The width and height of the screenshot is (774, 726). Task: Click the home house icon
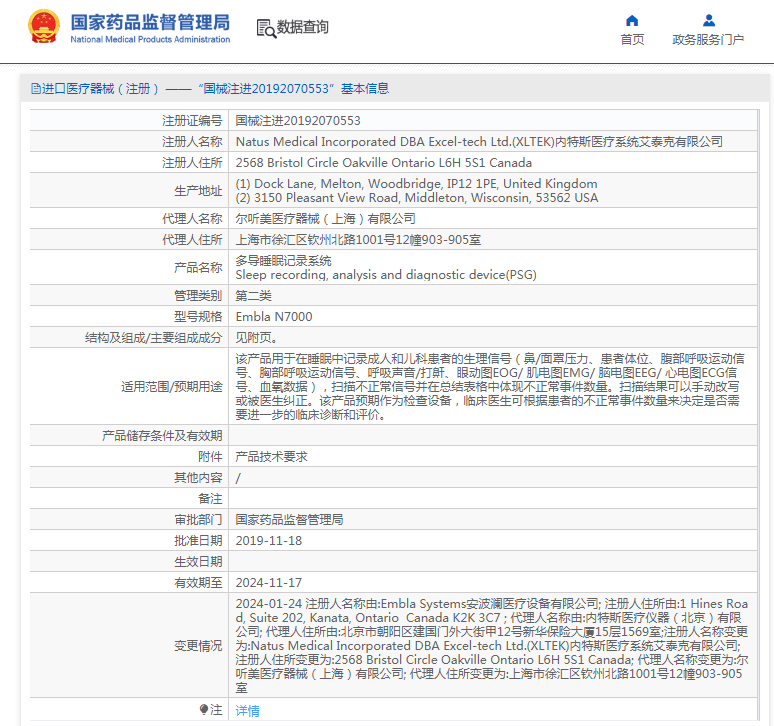coord(632,20)
